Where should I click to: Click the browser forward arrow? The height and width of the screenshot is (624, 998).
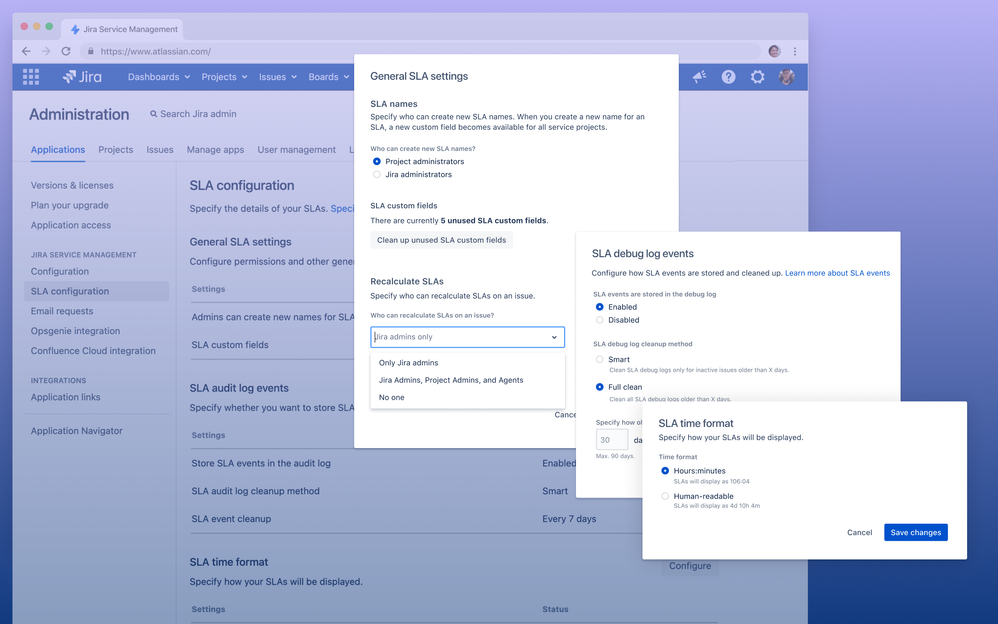click(x=46, y=51)
